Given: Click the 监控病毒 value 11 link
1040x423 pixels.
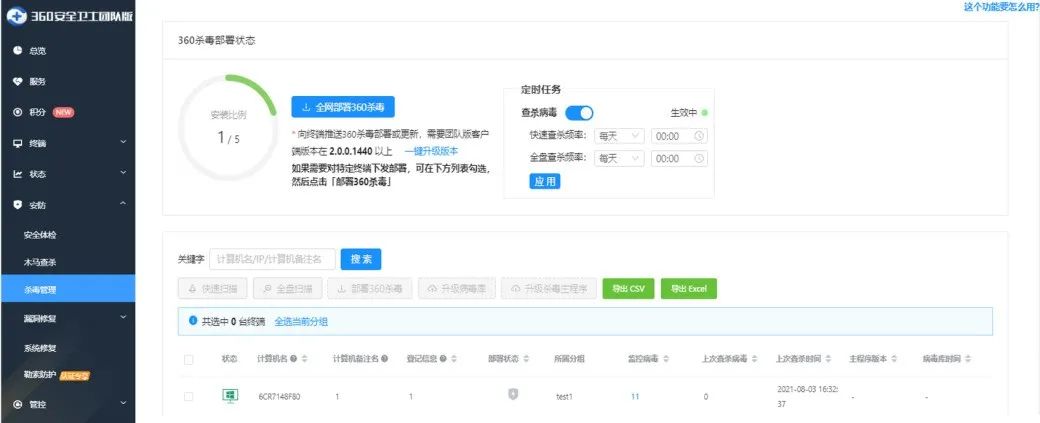Looking at the screenshot, I should coord(635,396).
